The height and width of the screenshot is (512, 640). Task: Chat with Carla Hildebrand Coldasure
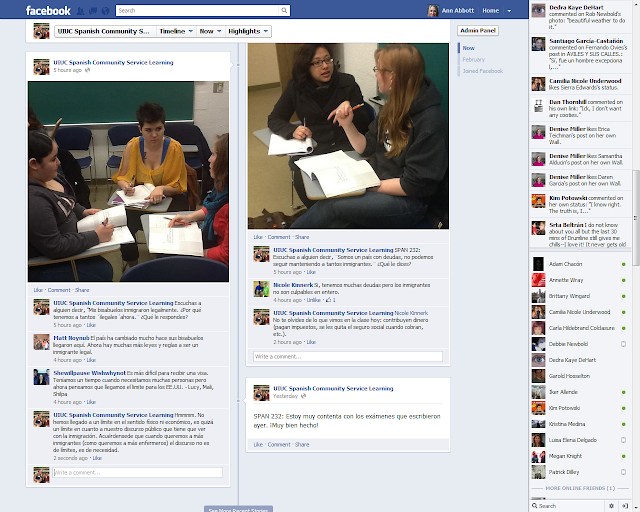(x=580, y=328)
